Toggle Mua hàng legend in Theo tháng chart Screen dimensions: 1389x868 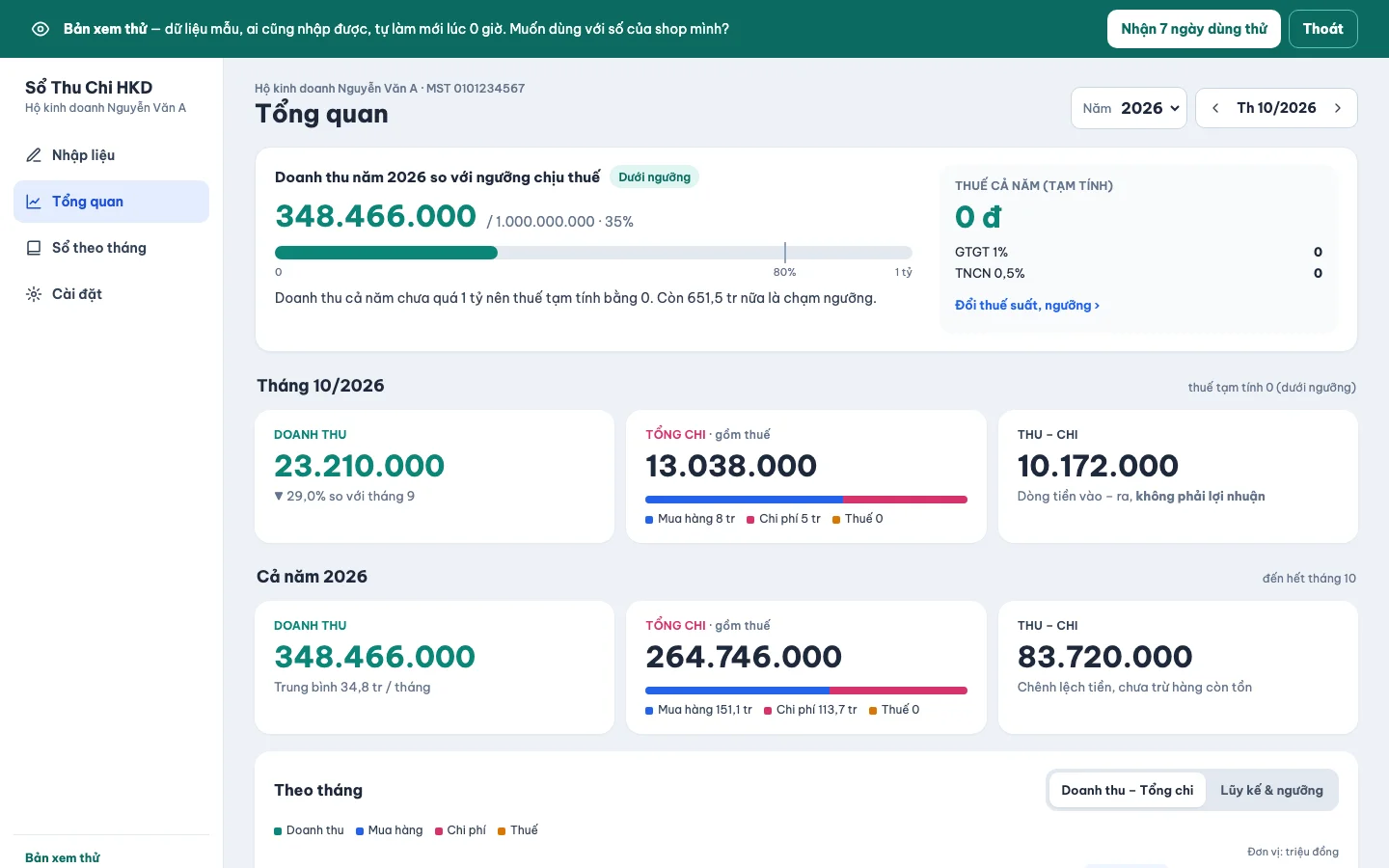pos(390,830)
